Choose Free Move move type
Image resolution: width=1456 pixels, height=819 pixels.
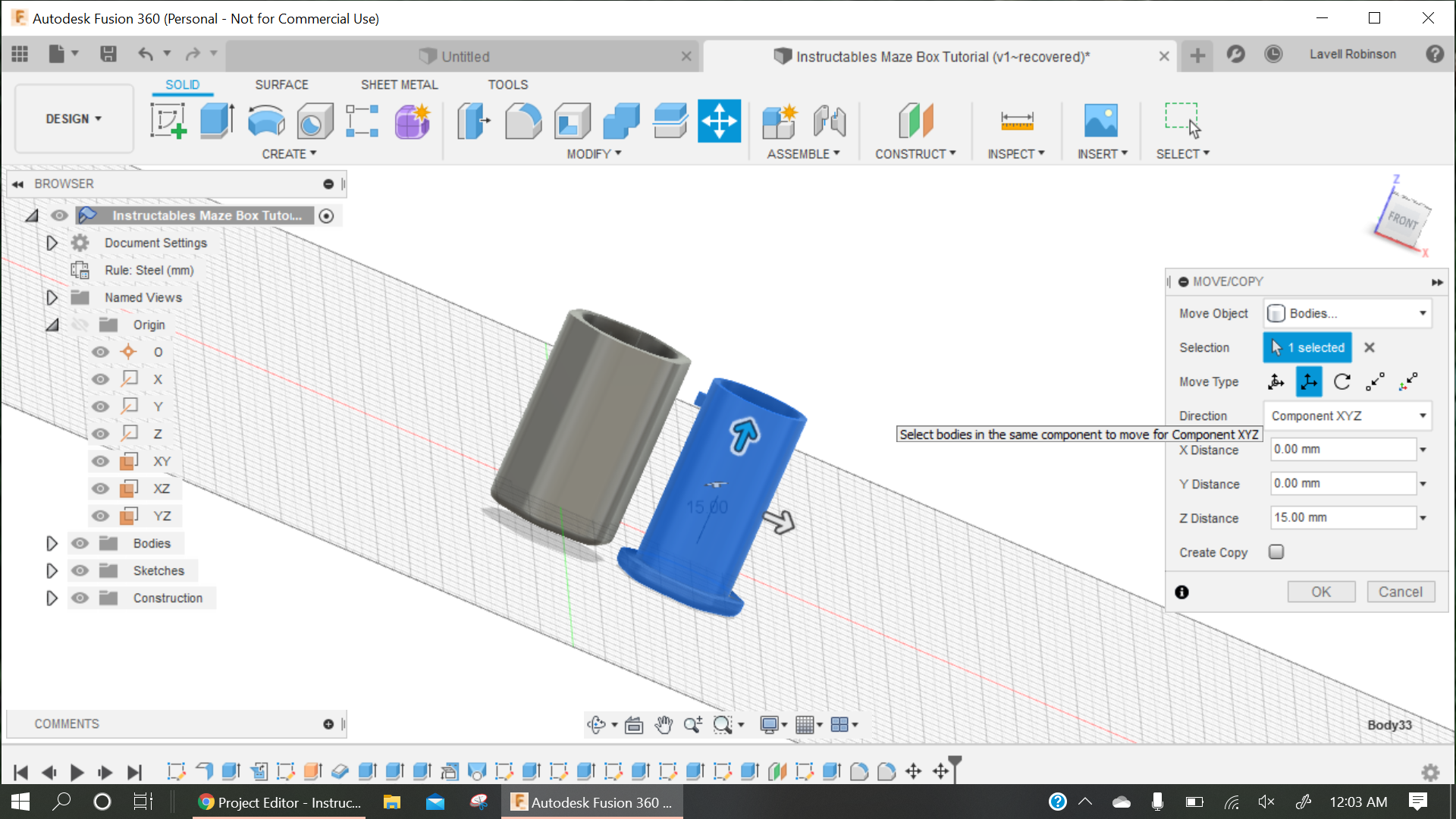click(x=1276, y=381)
